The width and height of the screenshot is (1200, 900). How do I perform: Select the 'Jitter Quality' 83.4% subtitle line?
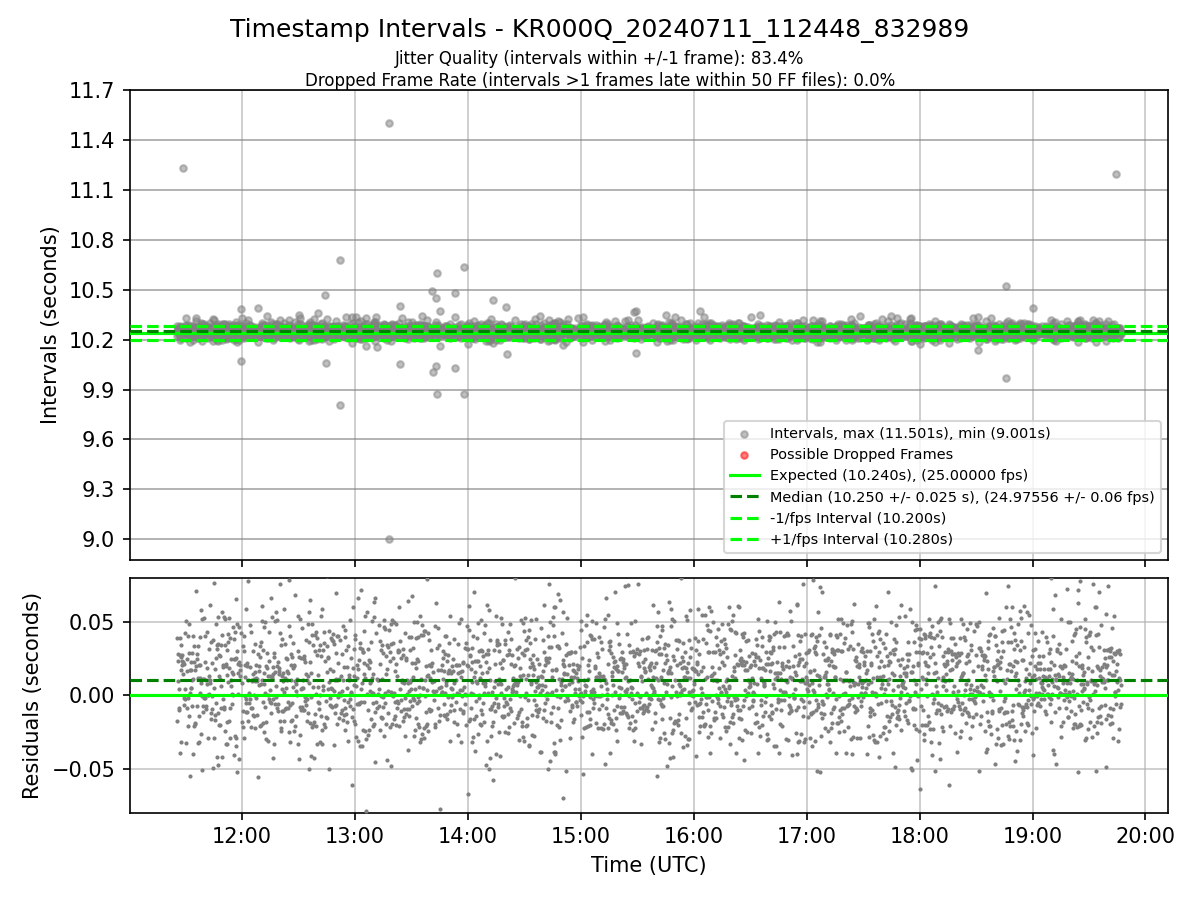[599, 58]
